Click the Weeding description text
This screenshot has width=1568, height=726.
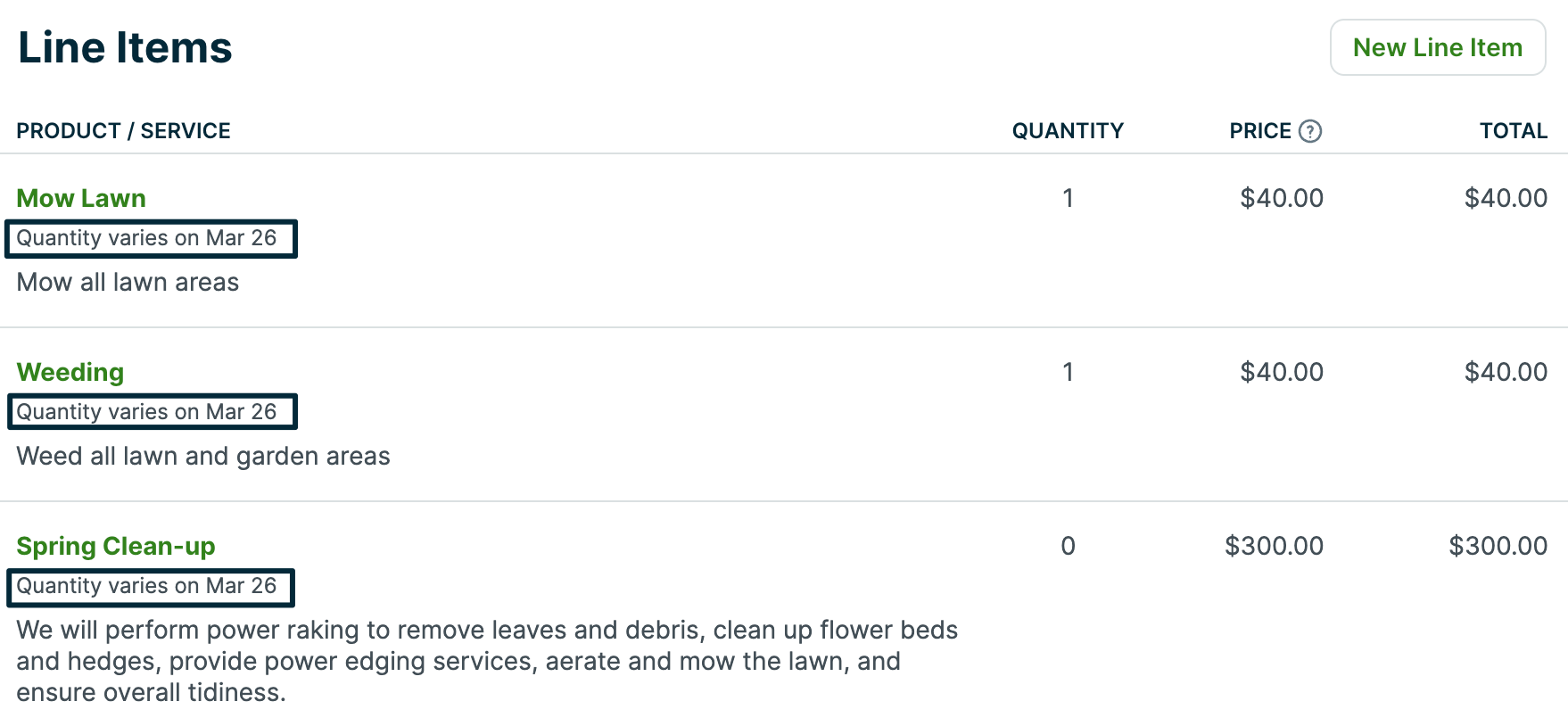point(203,456)
